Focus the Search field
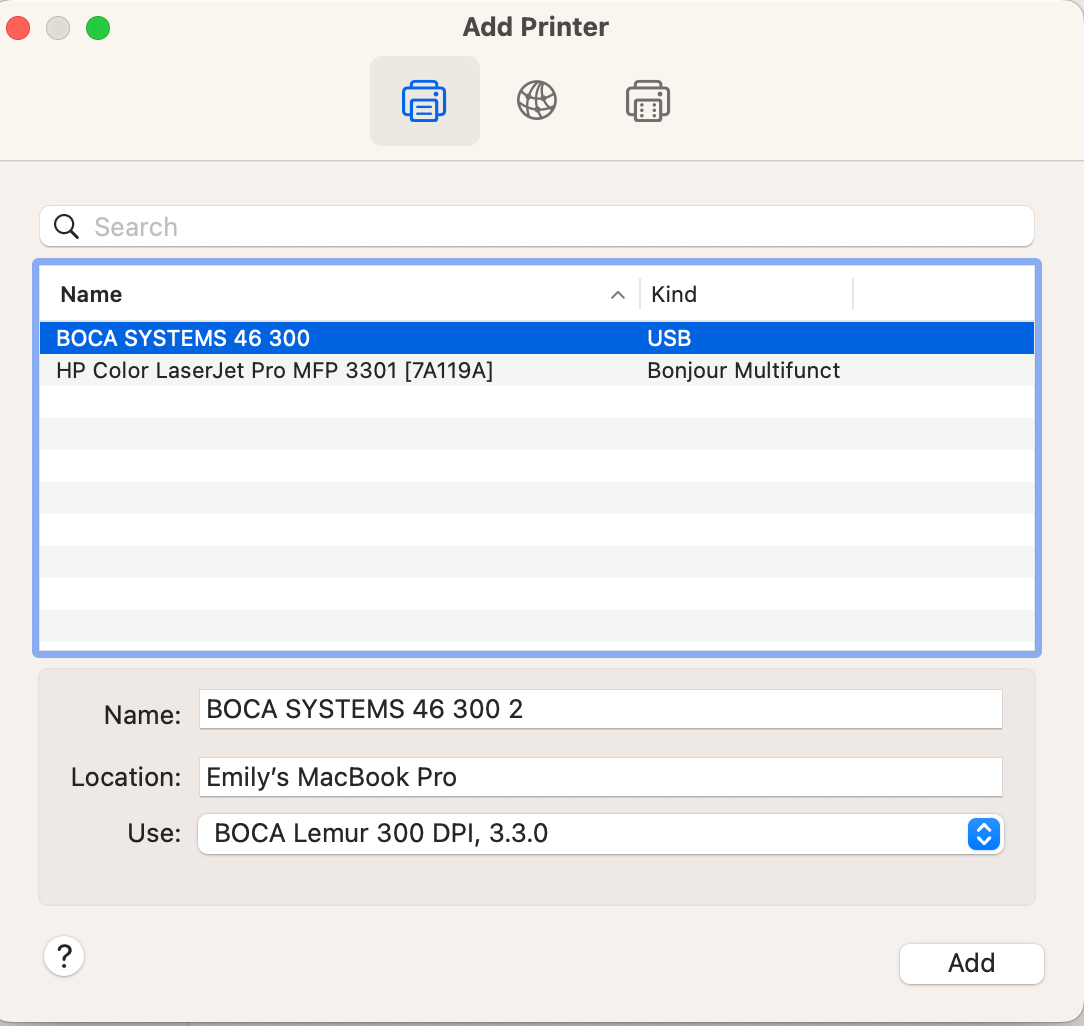 tap(536, 226)
